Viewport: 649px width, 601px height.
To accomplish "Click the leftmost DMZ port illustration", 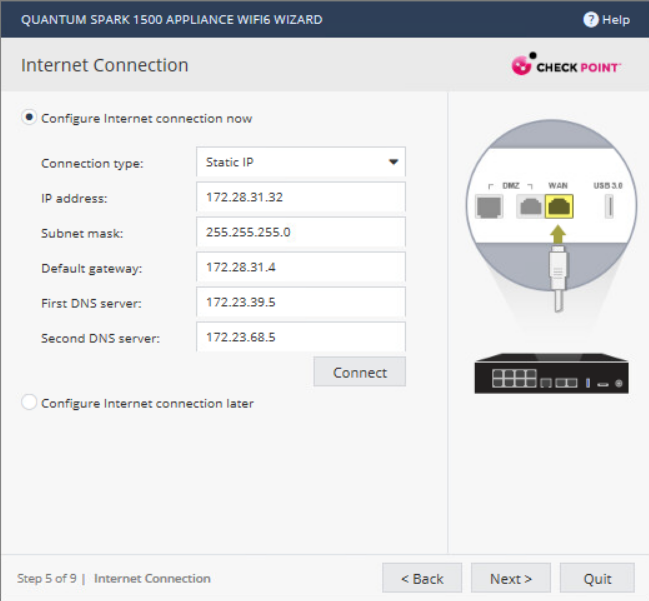I will 489,207.
